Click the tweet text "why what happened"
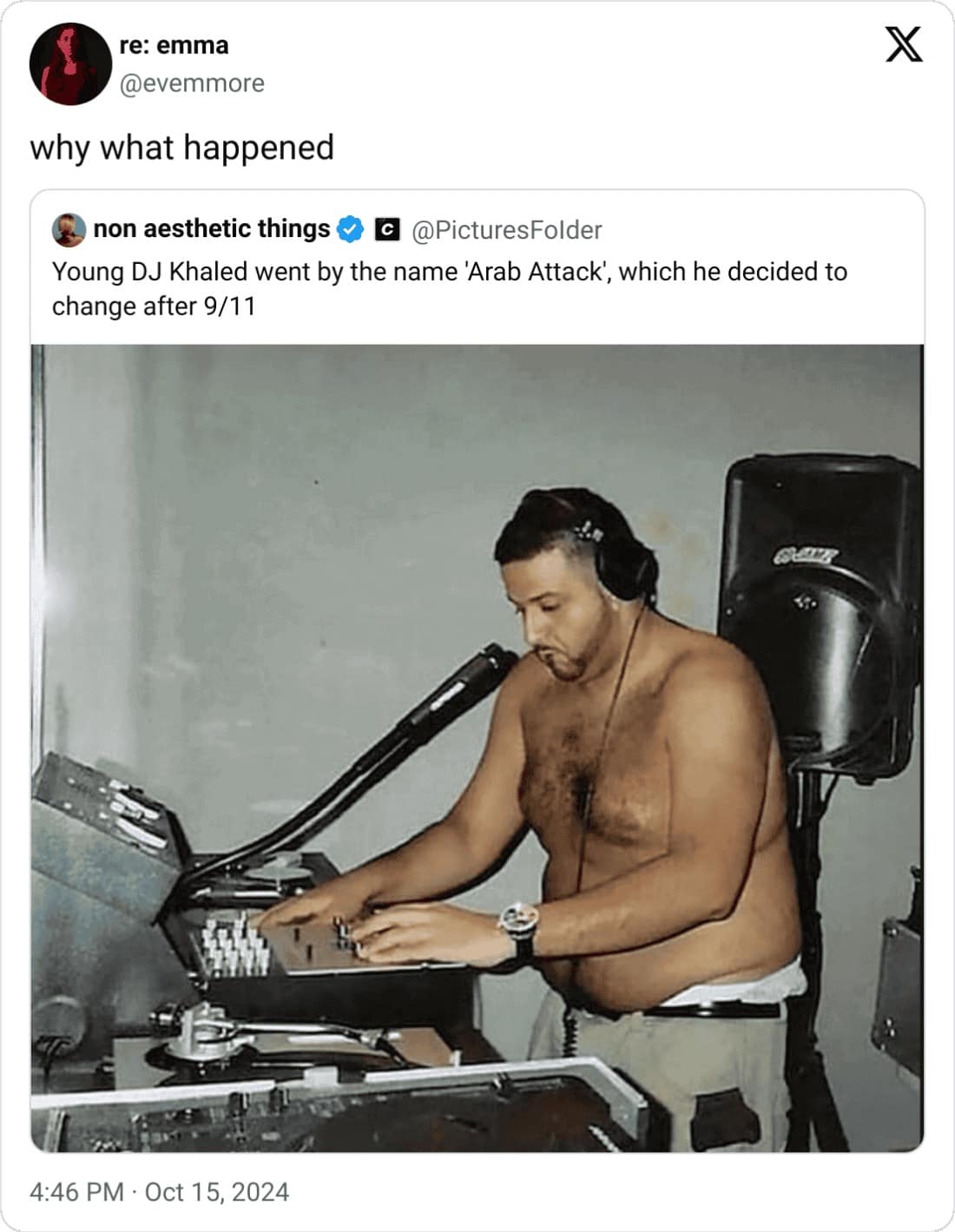The height and width of the screenshot is (1232, 955). tap(181, 148)
